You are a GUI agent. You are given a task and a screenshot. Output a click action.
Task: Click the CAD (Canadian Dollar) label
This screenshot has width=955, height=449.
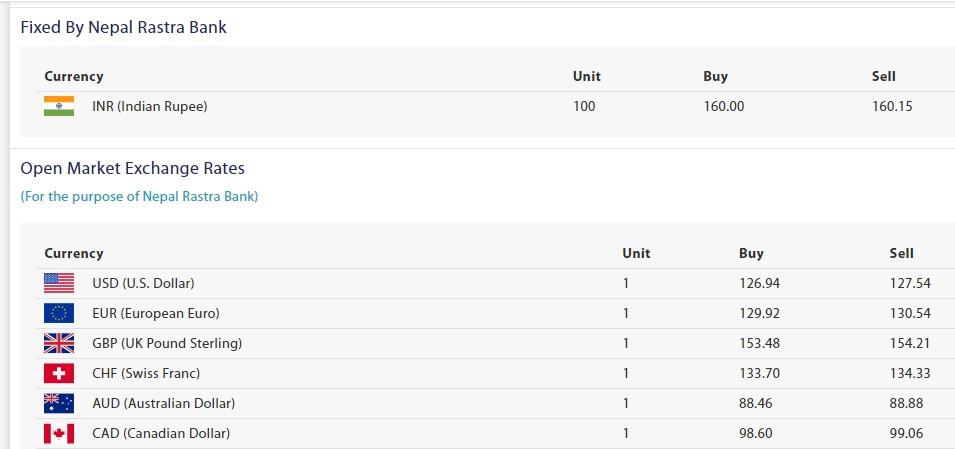[x=161, y=434]
